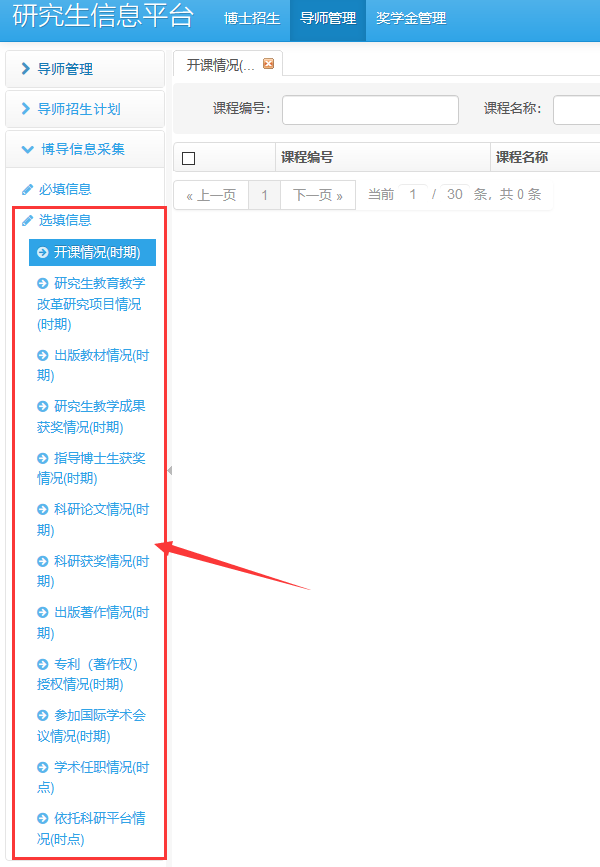
Task: Click the arrow icon next to 出版教材情况
Action: pyautogui.click(x=43, y=355)
